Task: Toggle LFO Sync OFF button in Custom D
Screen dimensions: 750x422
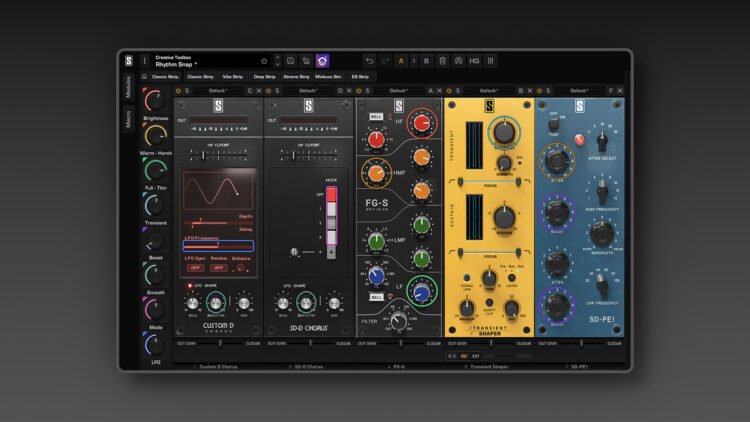Action: [x=195, y=268]
